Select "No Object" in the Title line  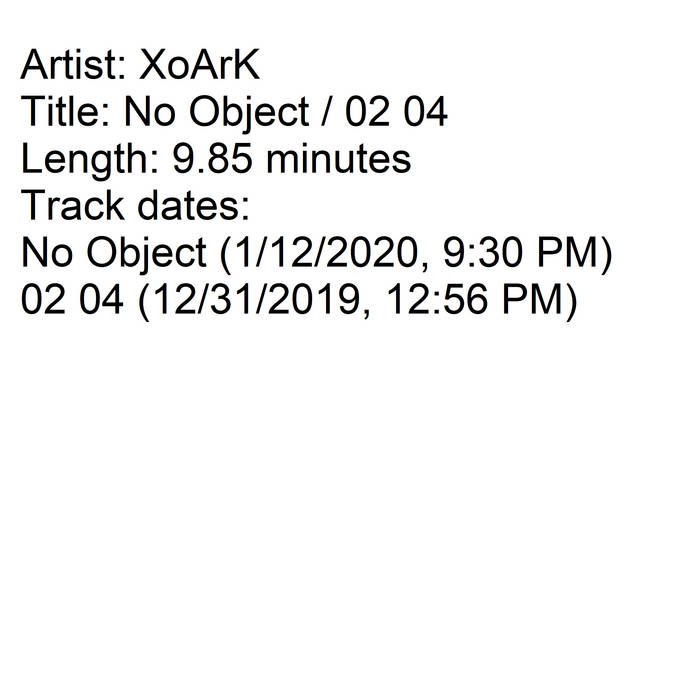(216, 113)
